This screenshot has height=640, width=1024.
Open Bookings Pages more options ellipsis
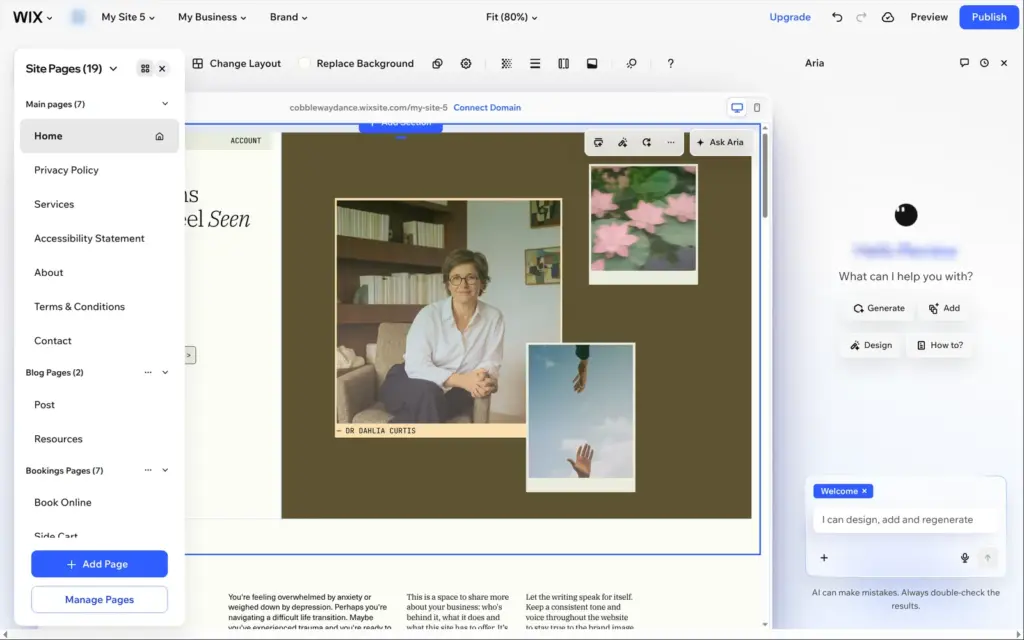pyautogui.click(x=148, y=470)
